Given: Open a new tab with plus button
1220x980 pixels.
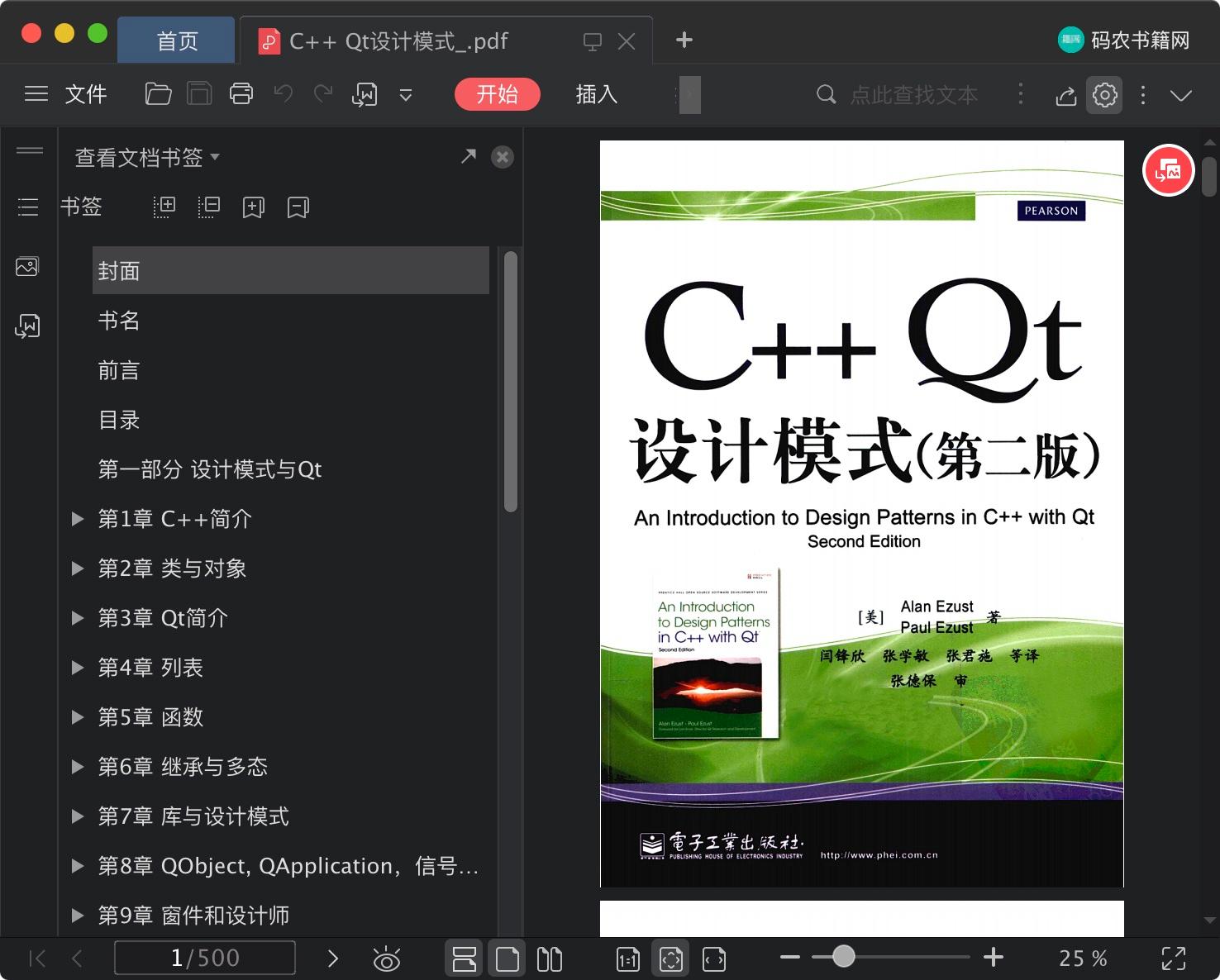Looking at the screenshot, I should [684, 40].
